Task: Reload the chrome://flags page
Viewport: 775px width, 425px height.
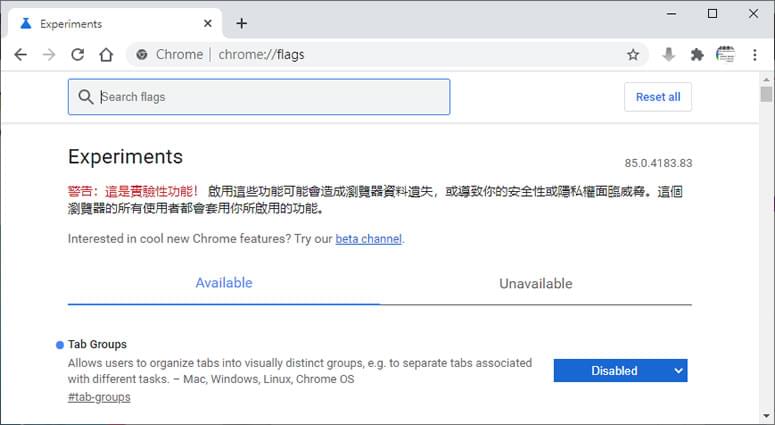Action: point(78,54)
